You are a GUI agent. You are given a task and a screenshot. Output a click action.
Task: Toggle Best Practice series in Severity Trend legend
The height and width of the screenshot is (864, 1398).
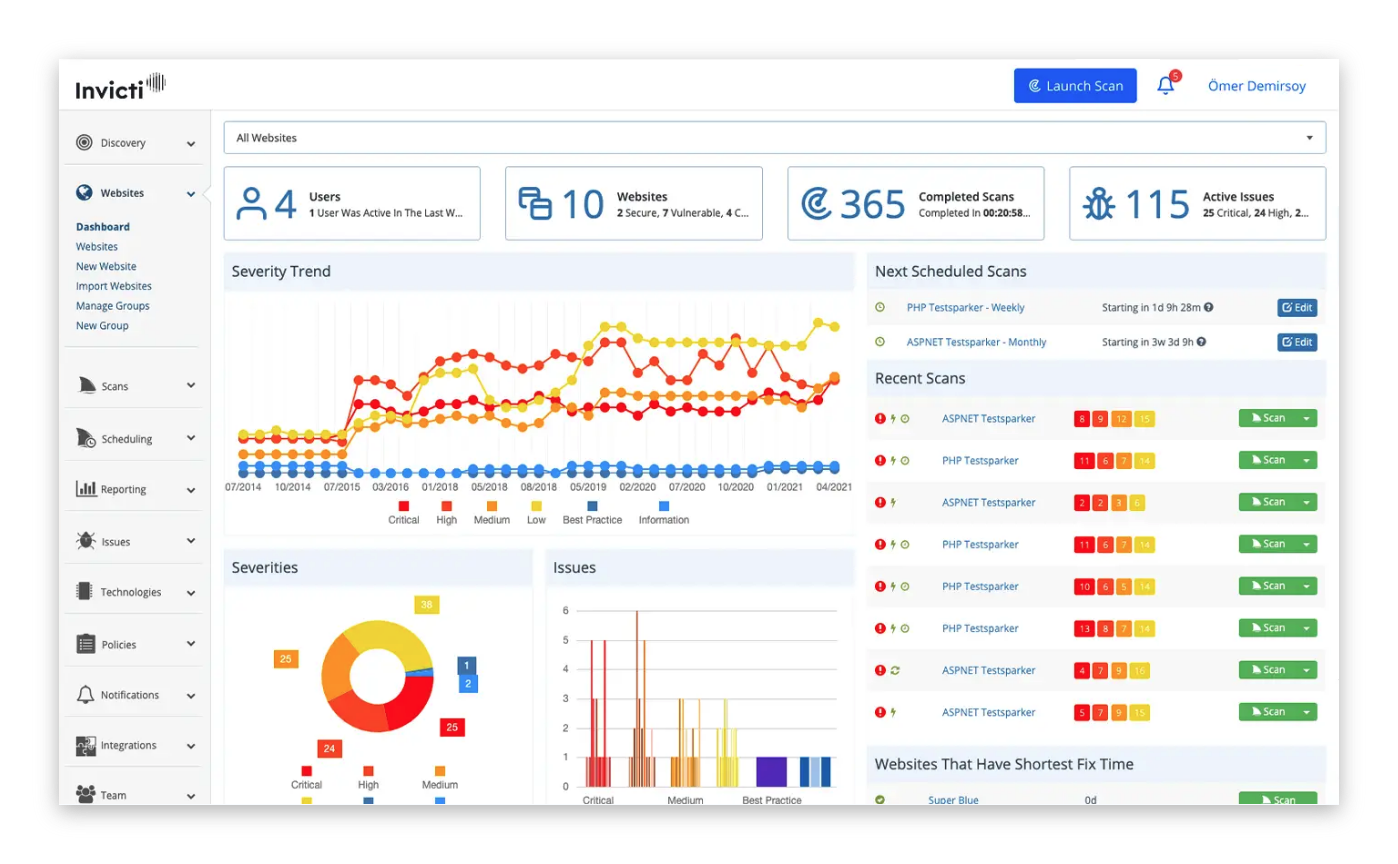[x=592, y=513]
